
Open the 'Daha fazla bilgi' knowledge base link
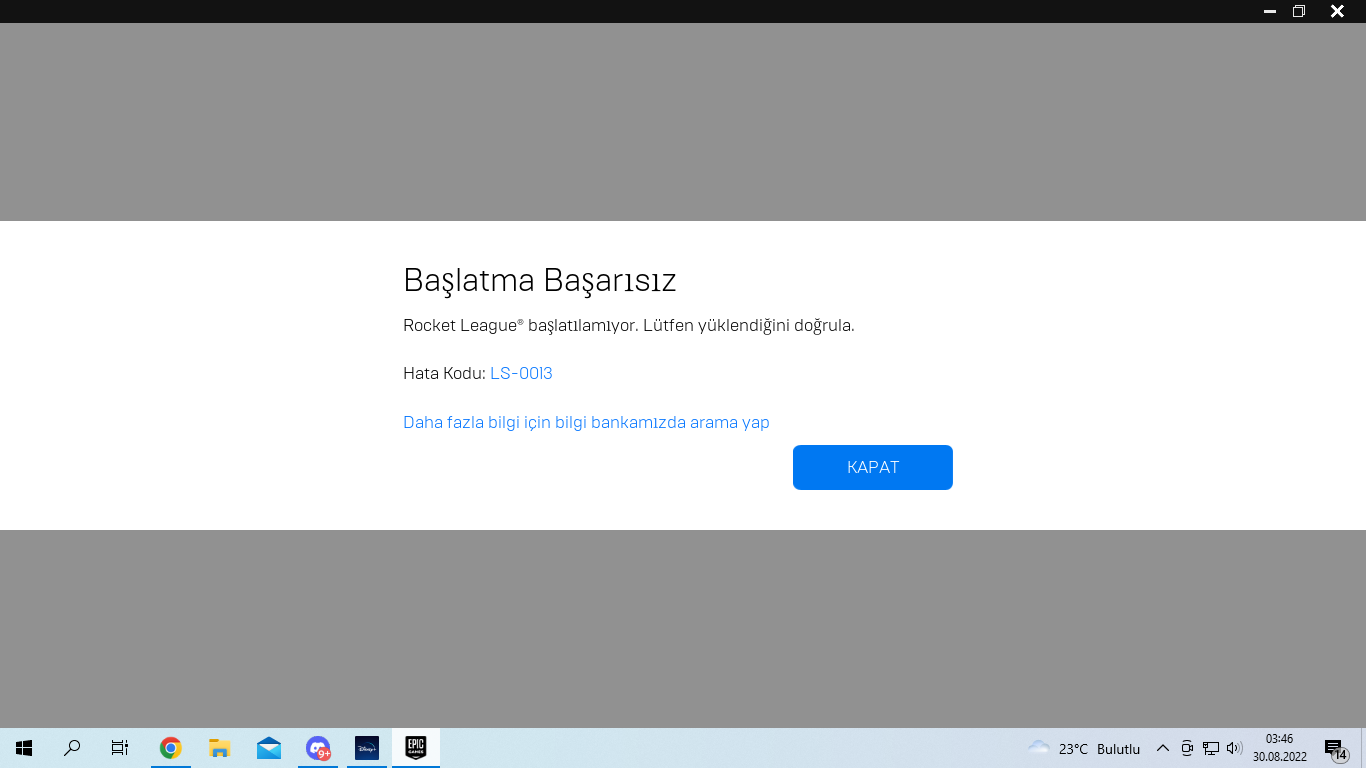(x=586, y=422)
